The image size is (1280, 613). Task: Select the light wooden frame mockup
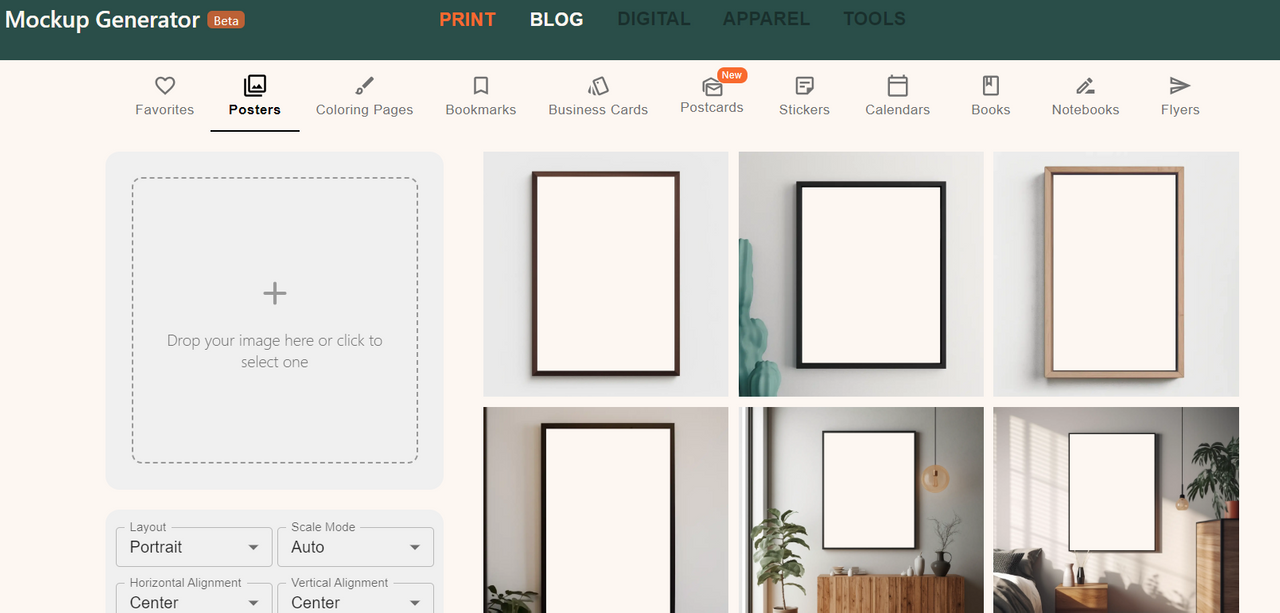coord(1116,274)
